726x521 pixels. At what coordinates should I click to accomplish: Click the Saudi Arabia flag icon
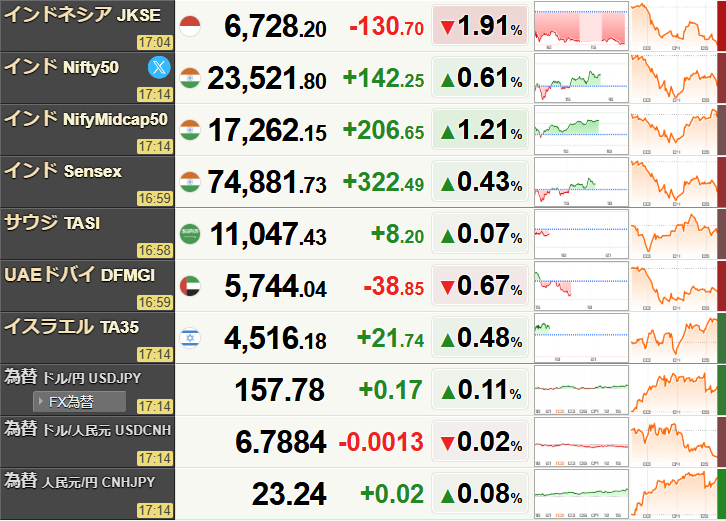click(190, 234)
